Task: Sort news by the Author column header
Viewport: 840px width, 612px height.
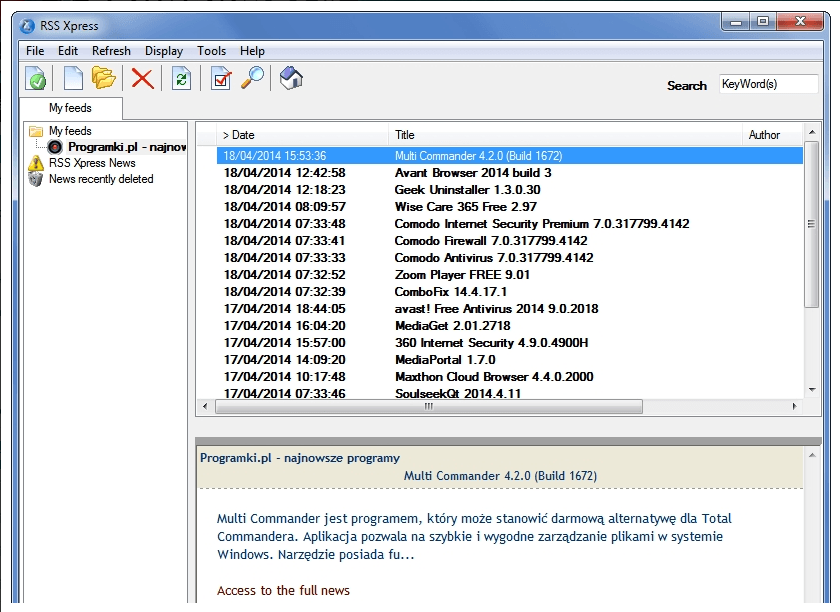Action: click(772, 135)
